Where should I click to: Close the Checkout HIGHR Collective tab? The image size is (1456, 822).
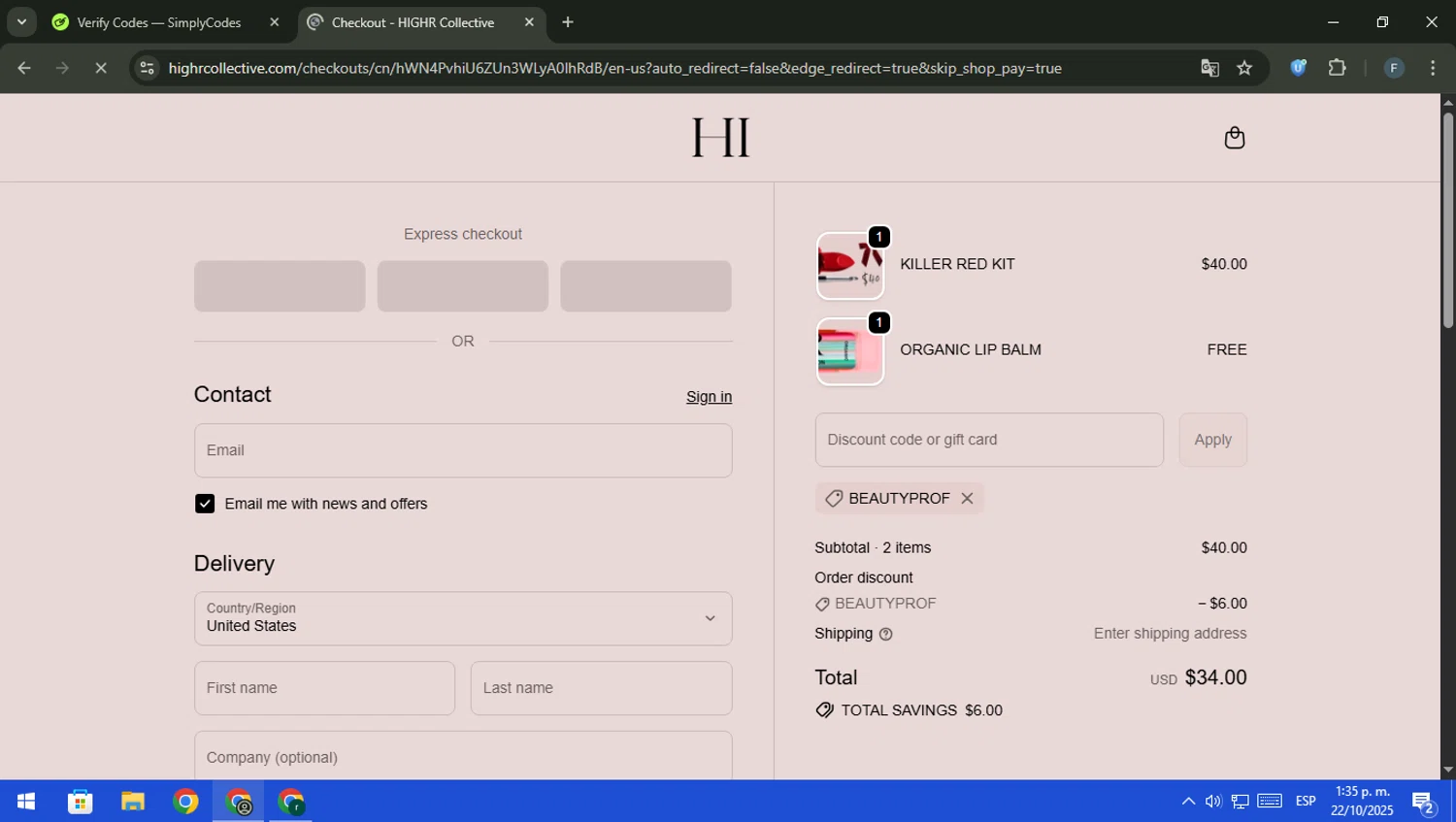coord(529,22)
